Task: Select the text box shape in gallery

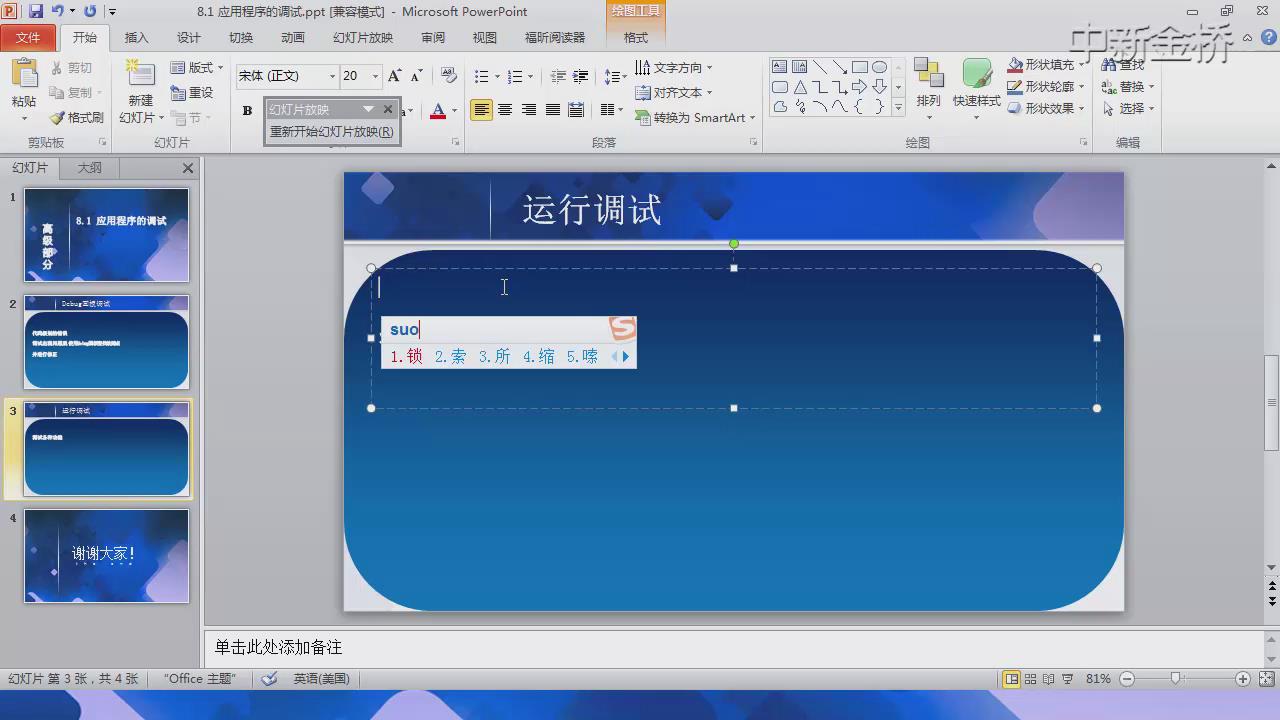Action: point(779,67)
